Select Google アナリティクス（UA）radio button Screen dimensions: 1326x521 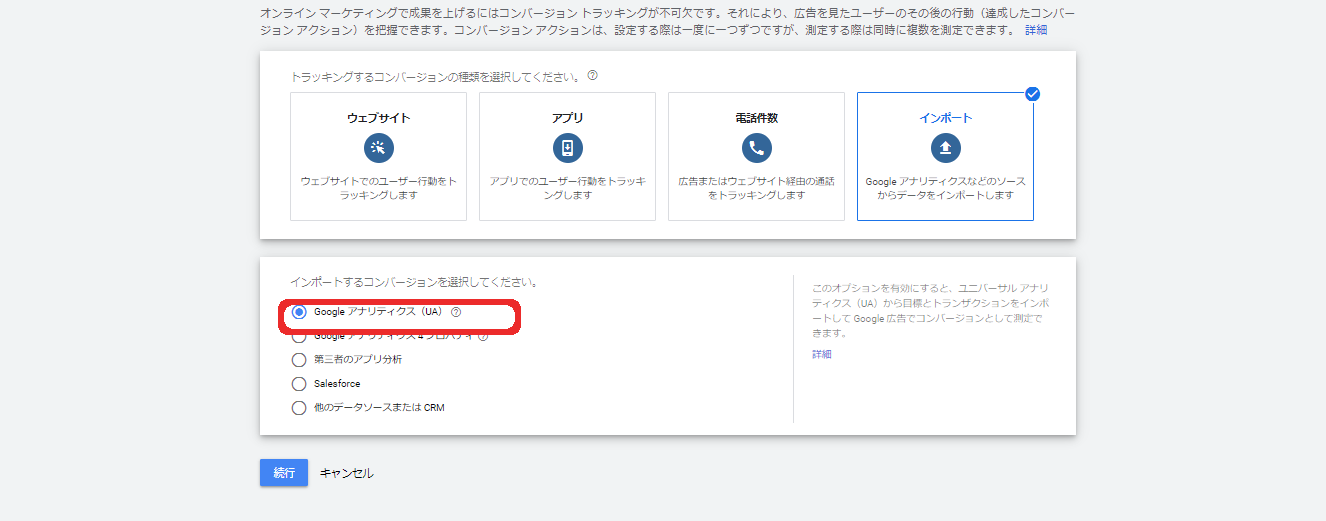(299, 312)
